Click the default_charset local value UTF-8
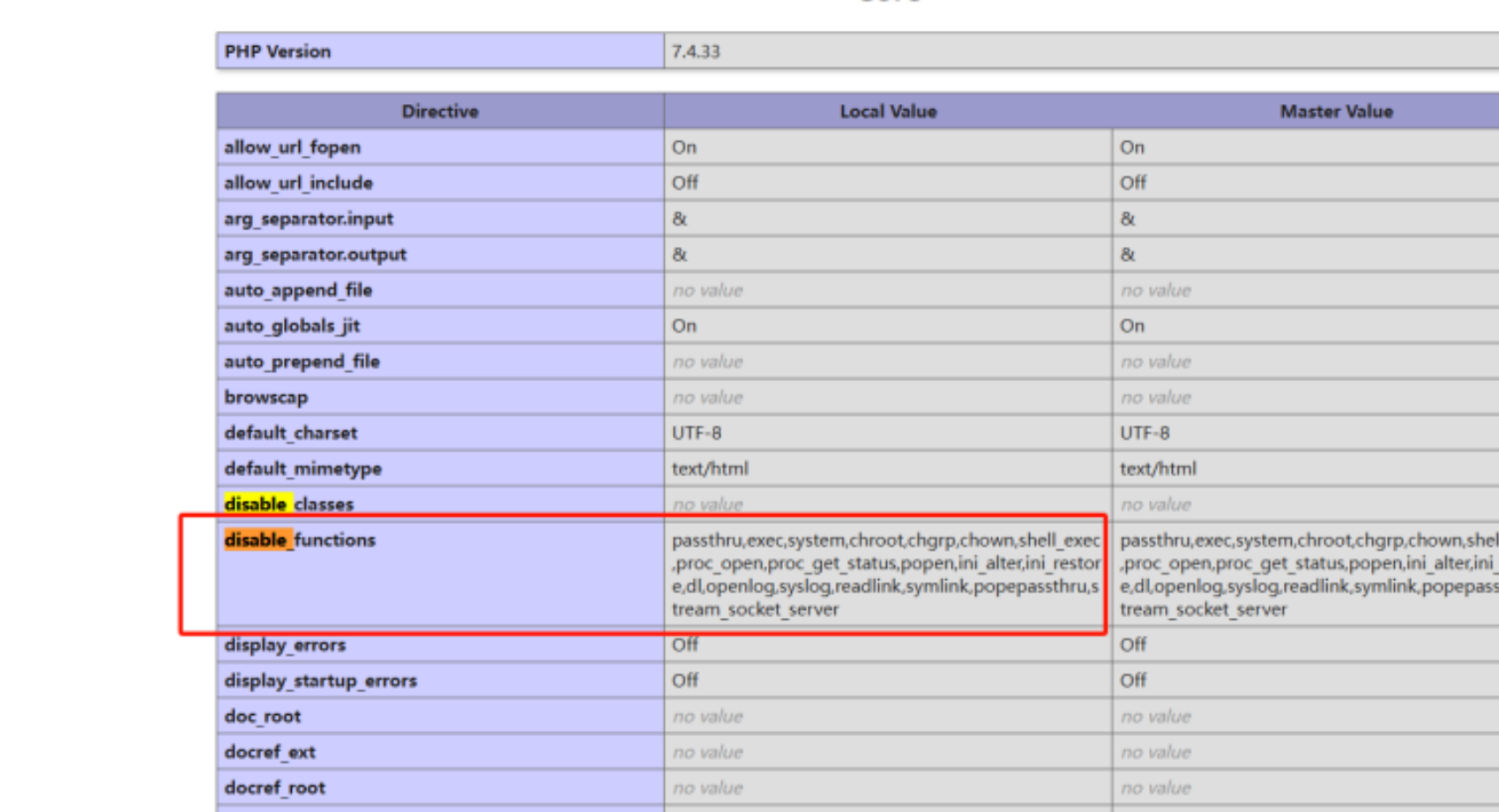Screen dimensions: 1499x812 [697, 433]
